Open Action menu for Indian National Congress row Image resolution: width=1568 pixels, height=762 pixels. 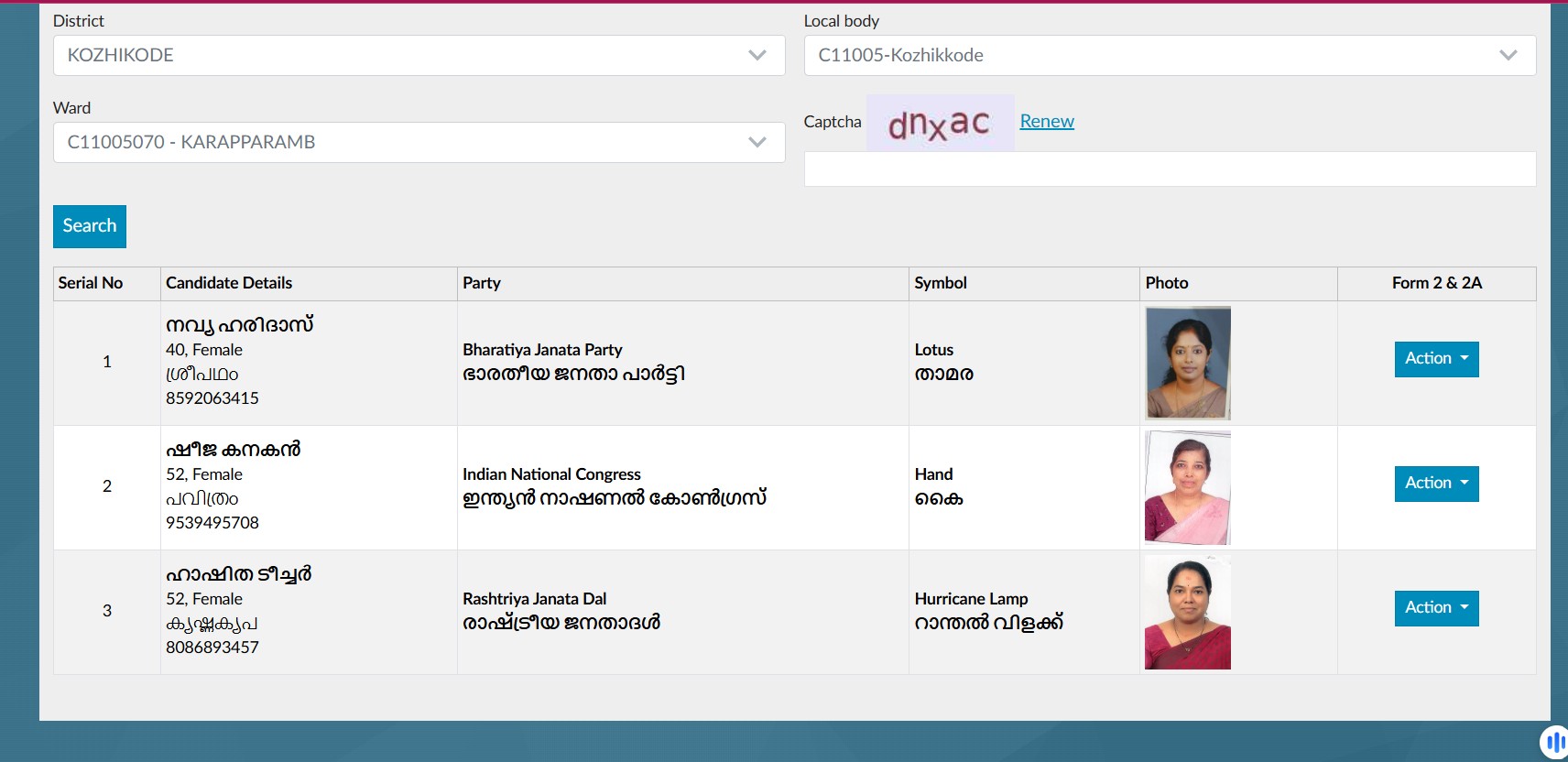click(x=1435, y=484)
